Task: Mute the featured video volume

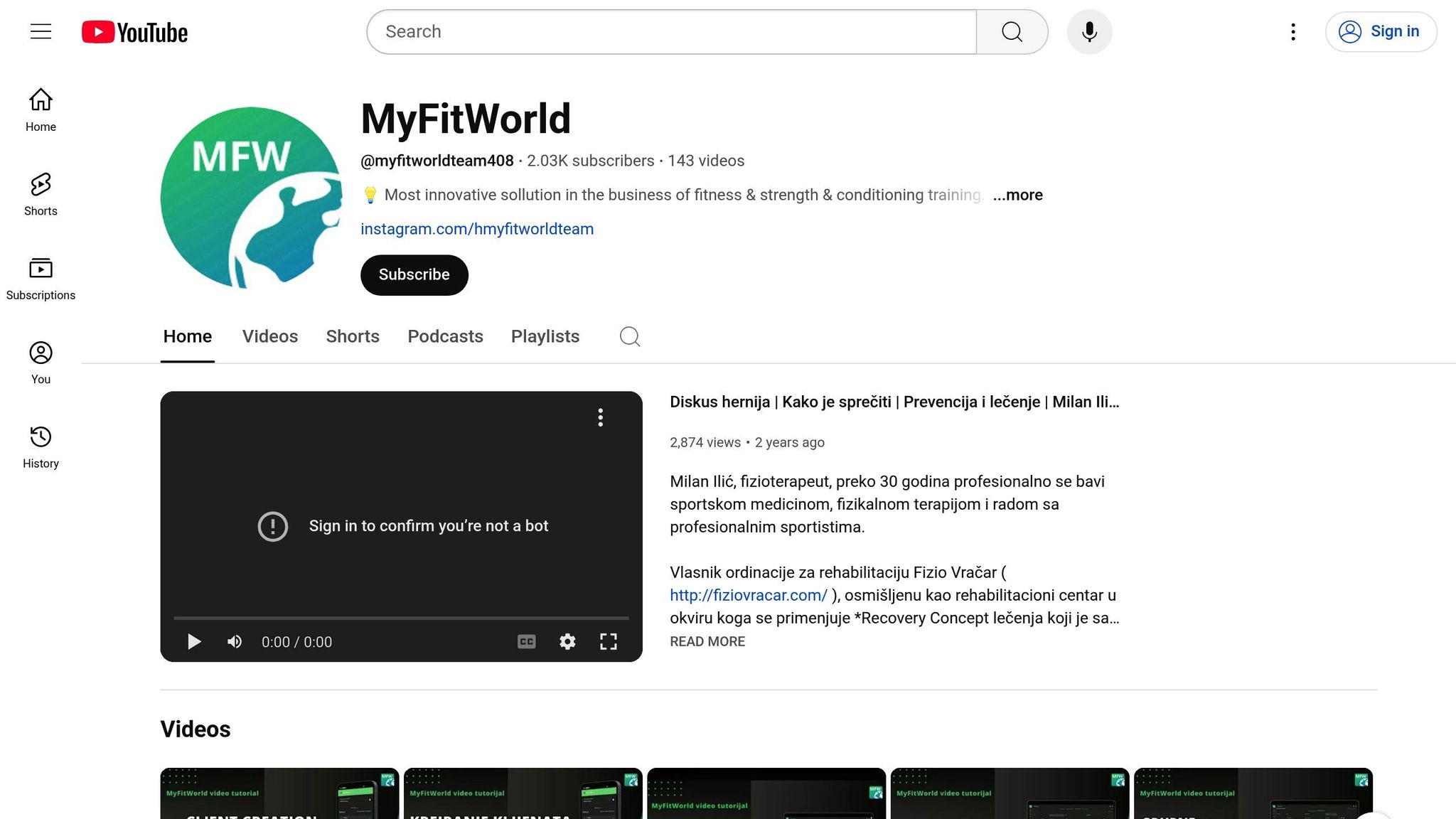Action: click(235, 641)
